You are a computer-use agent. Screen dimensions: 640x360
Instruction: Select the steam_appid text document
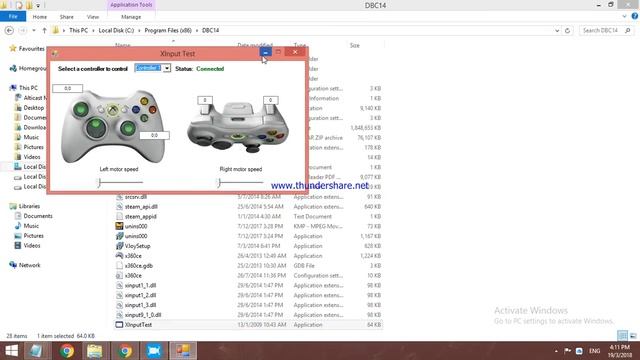tap(140, 216)
